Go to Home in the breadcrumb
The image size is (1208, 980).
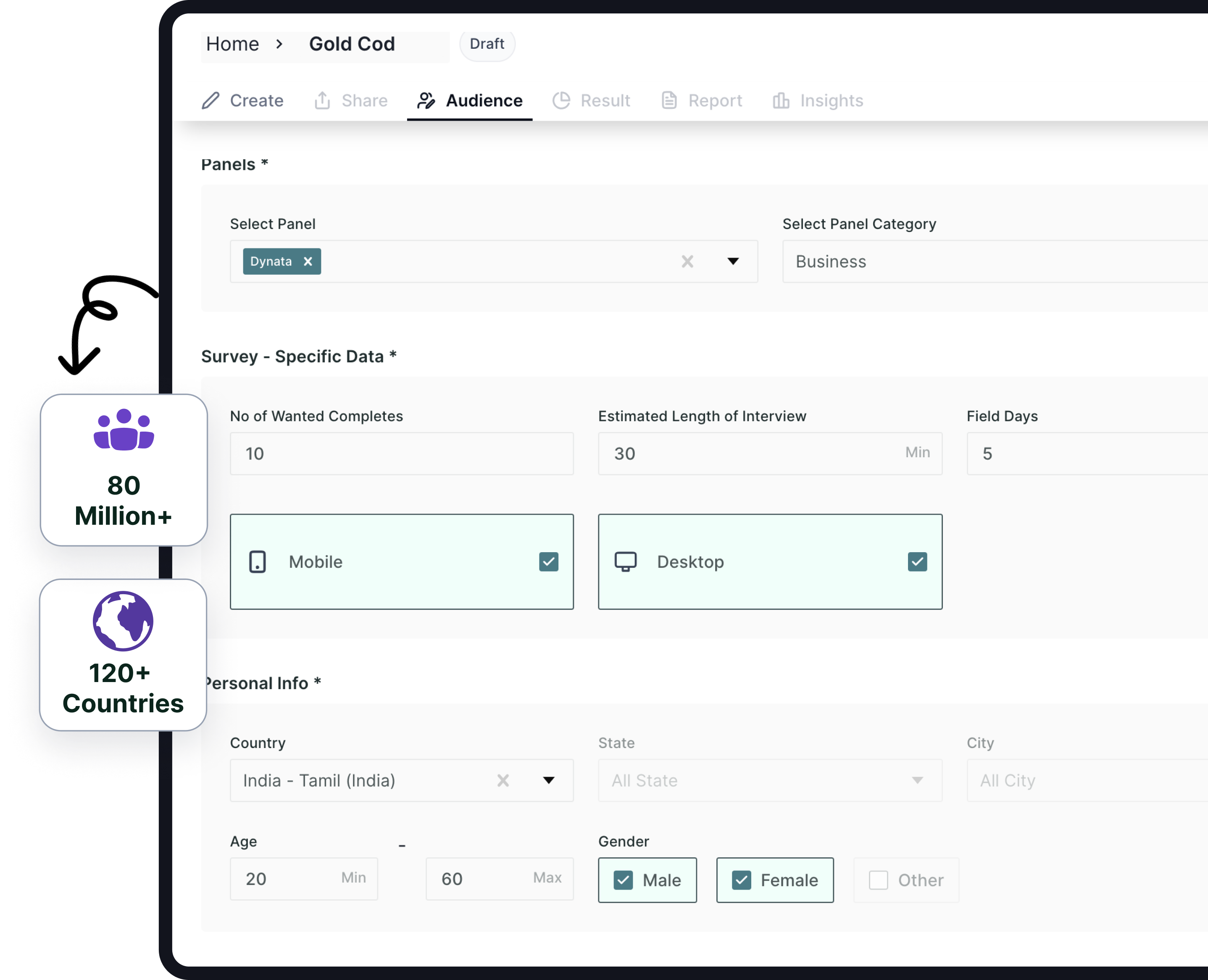pos(233,44)
